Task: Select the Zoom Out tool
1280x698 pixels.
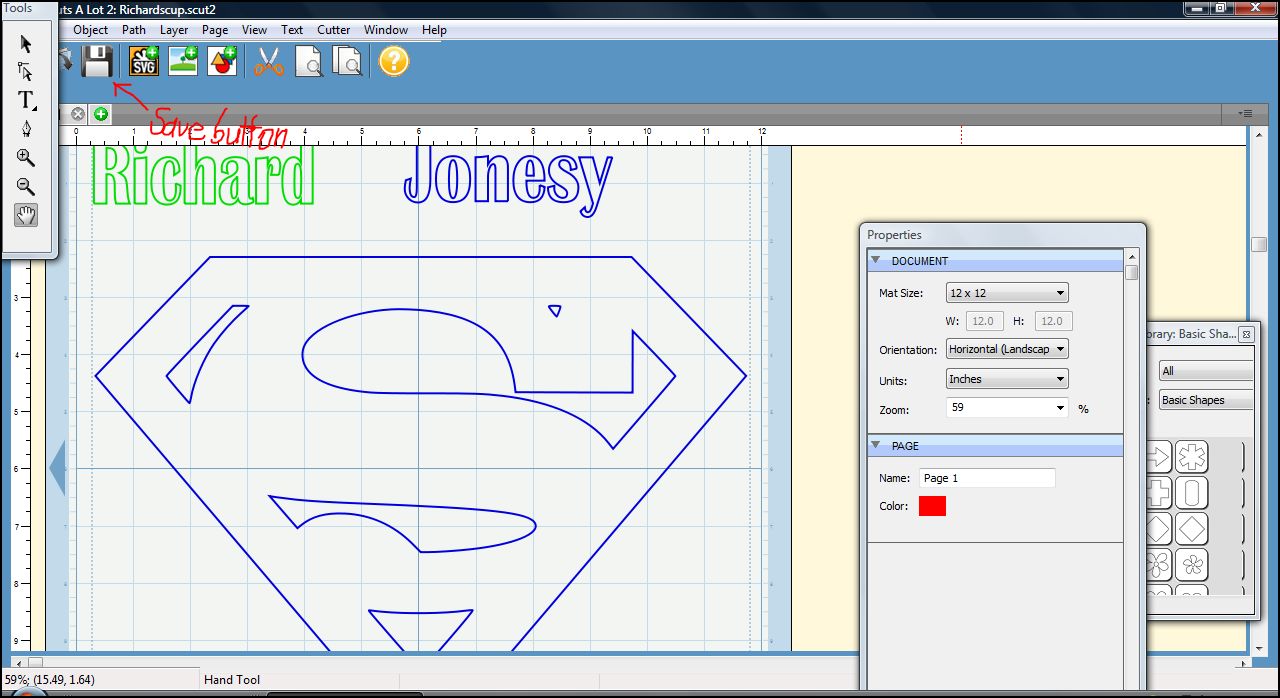Action: 26,186
